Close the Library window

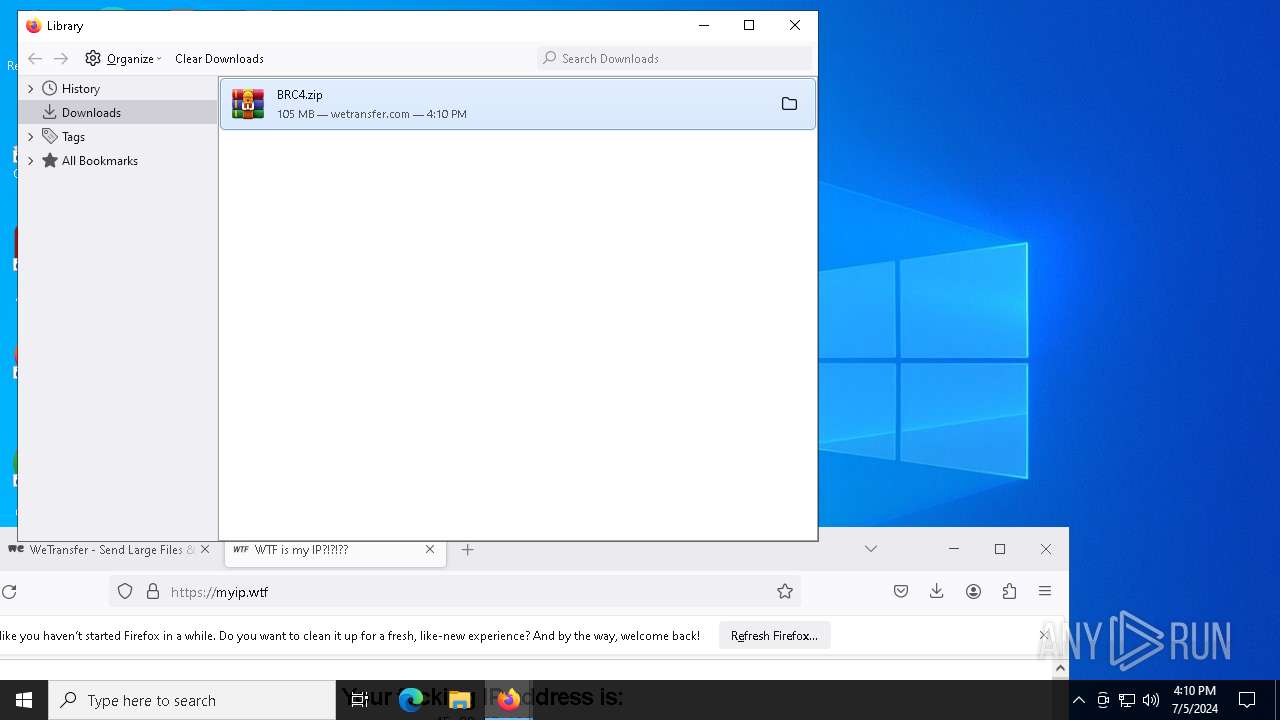[795, 26]
